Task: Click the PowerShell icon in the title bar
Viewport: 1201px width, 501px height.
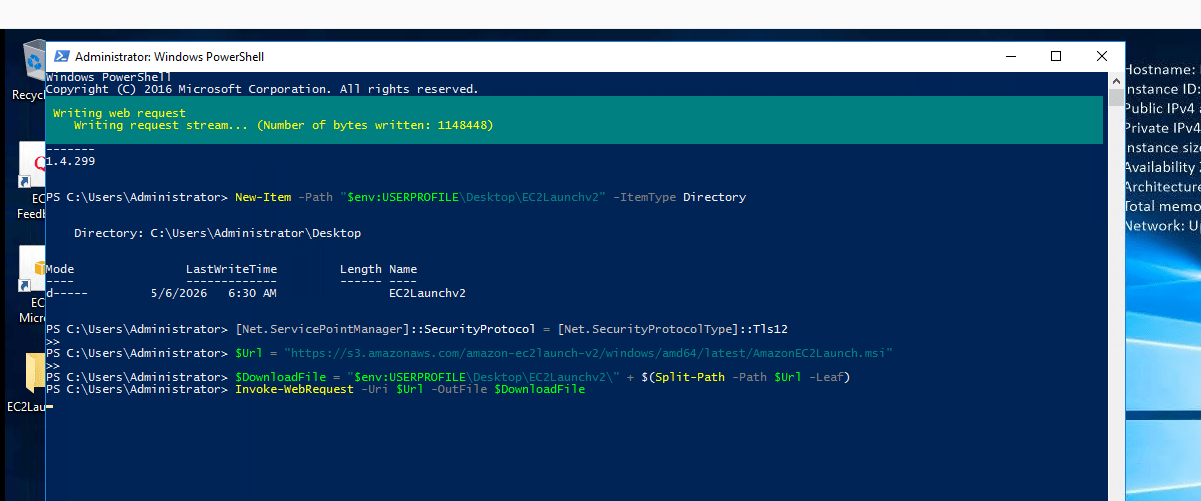Action: coord(61,57)
